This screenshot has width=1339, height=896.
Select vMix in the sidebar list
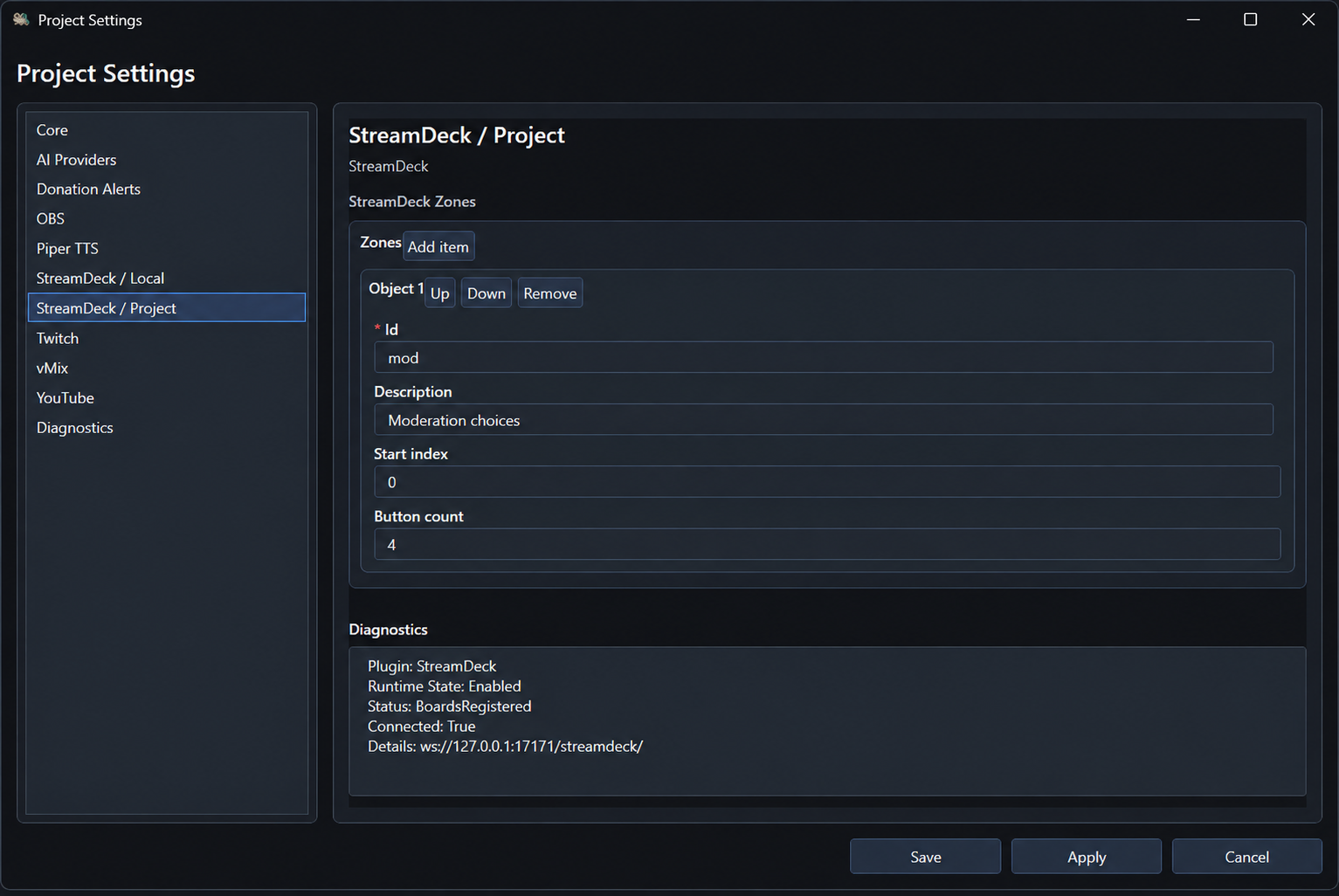[x=167, y=369]
